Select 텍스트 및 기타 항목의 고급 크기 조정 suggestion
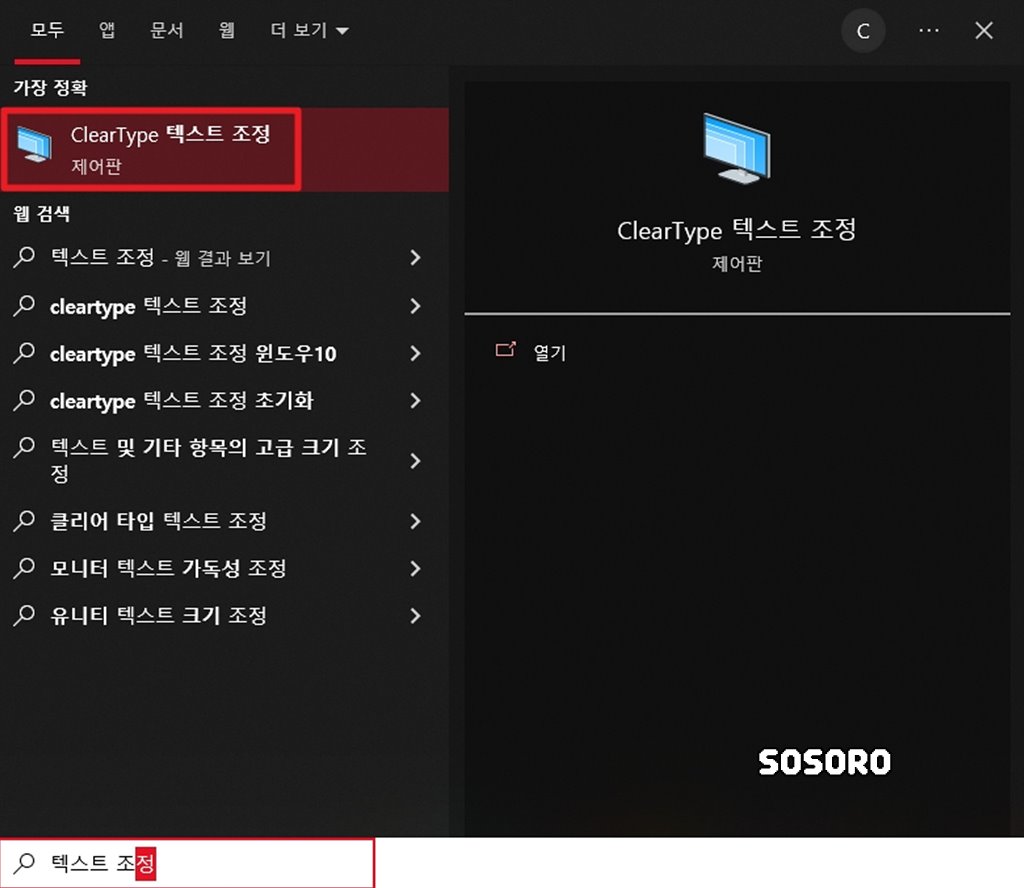 [225, 460]
